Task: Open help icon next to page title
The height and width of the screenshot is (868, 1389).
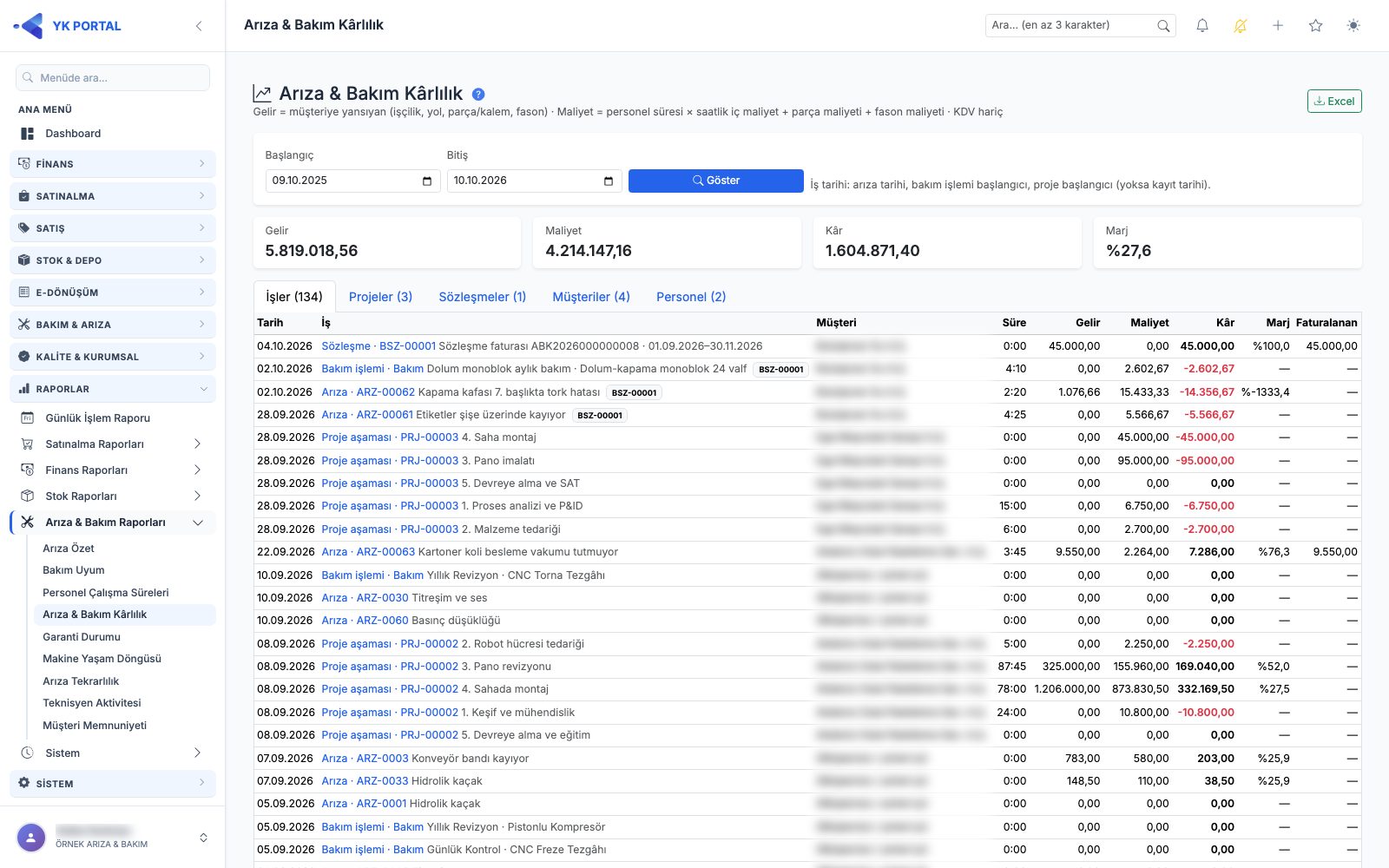Action: [478, 94]
